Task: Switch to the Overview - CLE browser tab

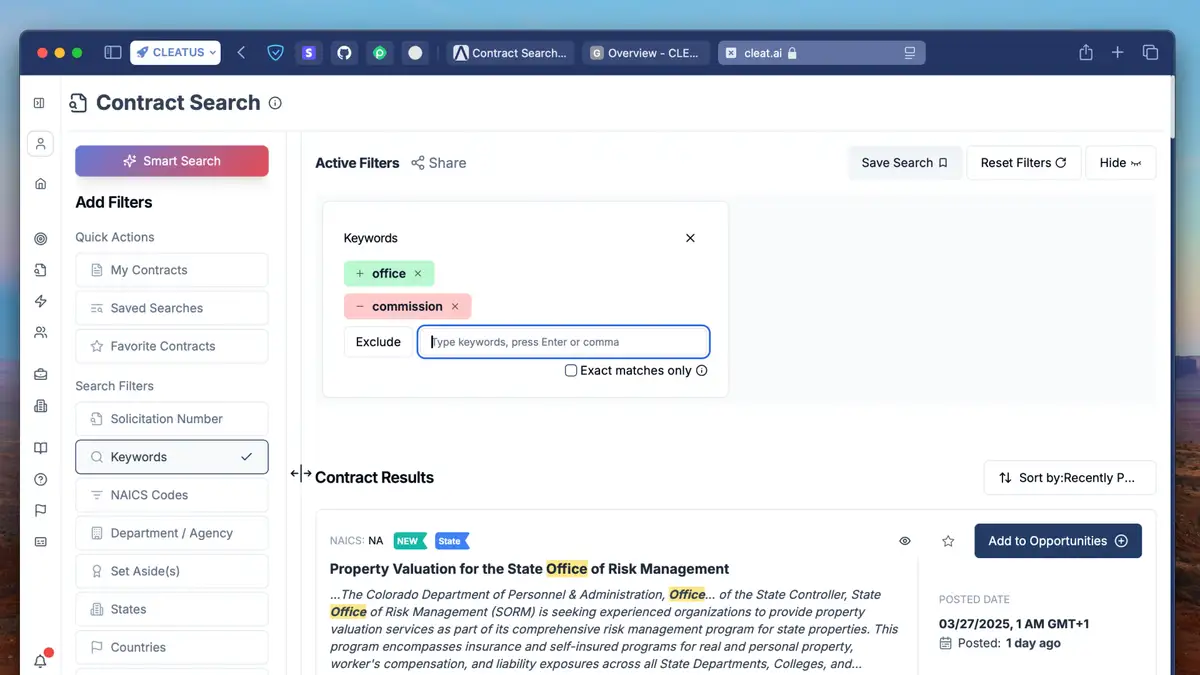Action: click(647, 53)
